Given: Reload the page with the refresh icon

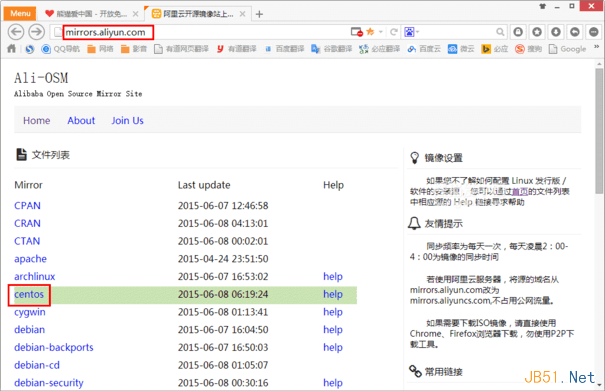Looking at the screenshot, I should 394,32.
